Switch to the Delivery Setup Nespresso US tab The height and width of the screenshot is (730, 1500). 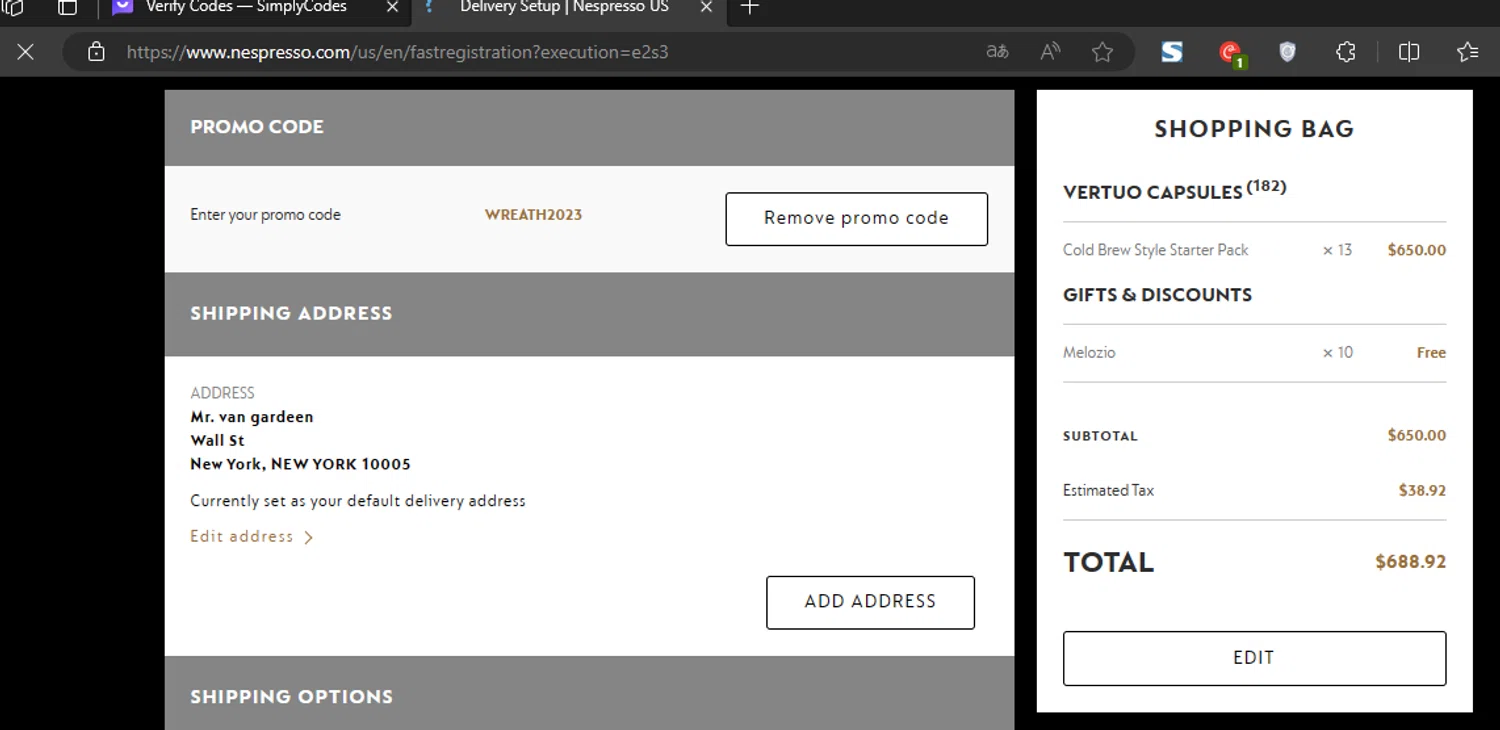(564, 8)
